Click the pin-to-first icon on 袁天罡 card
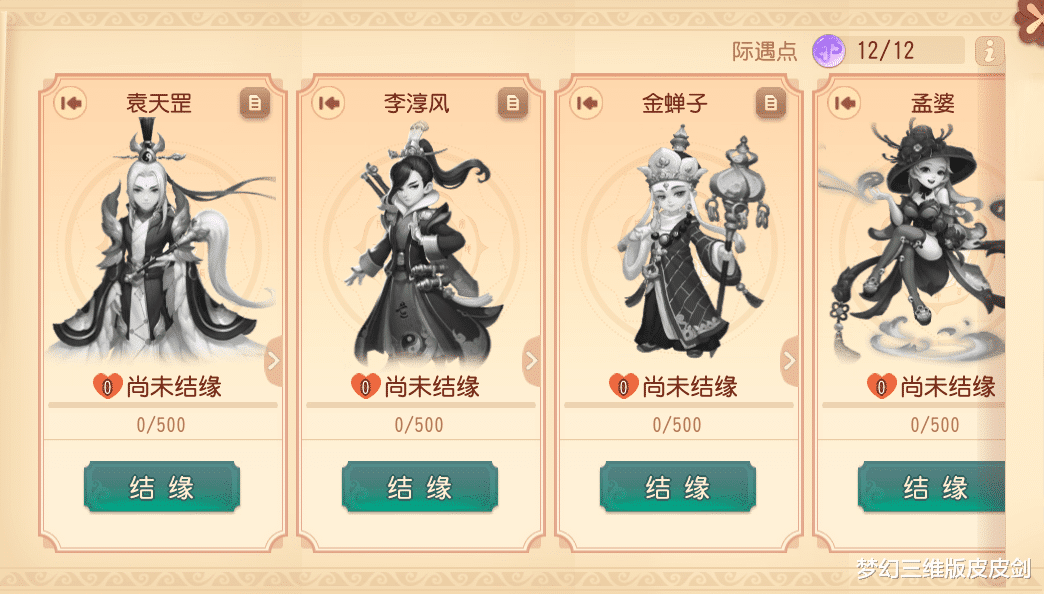The image size is (1044, 594). click(71, 103)
